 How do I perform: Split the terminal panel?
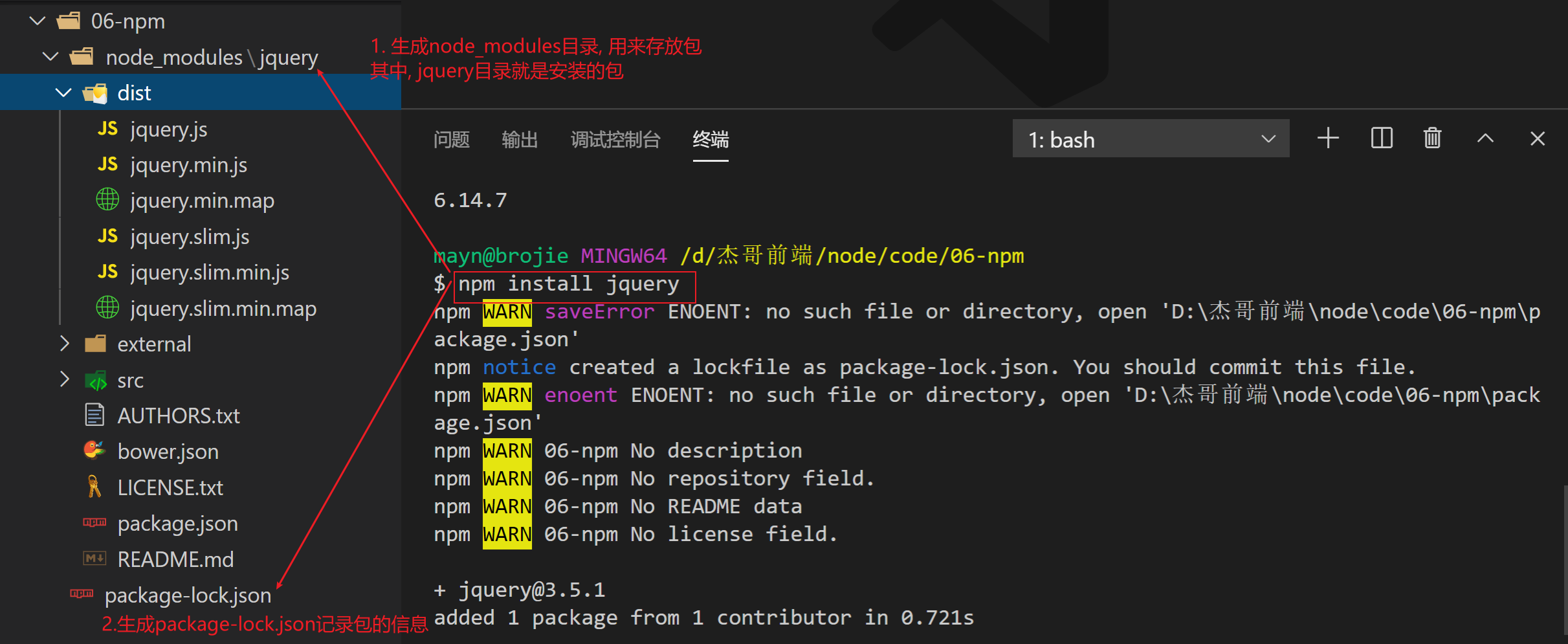1382,139
